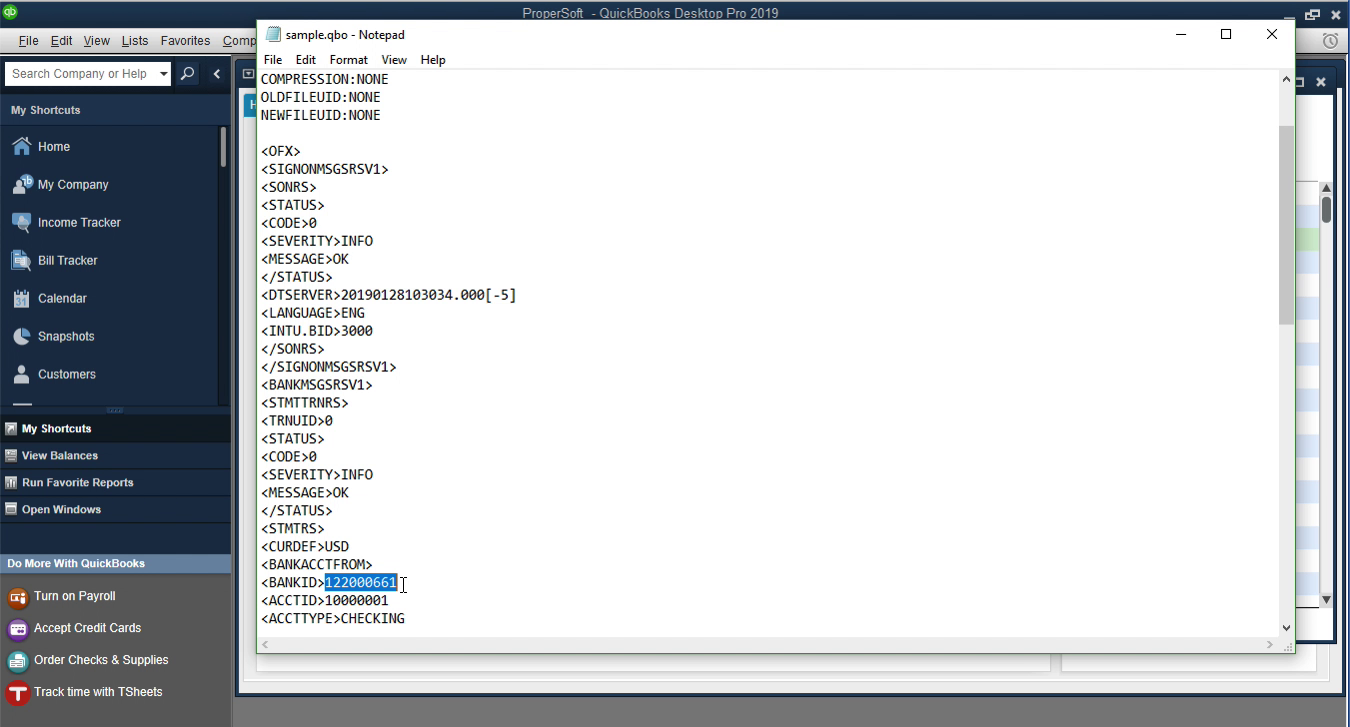This screenshot has width=1350, height=727.
Task: Open QuickBooks File menu
Action: pos(28,41)
